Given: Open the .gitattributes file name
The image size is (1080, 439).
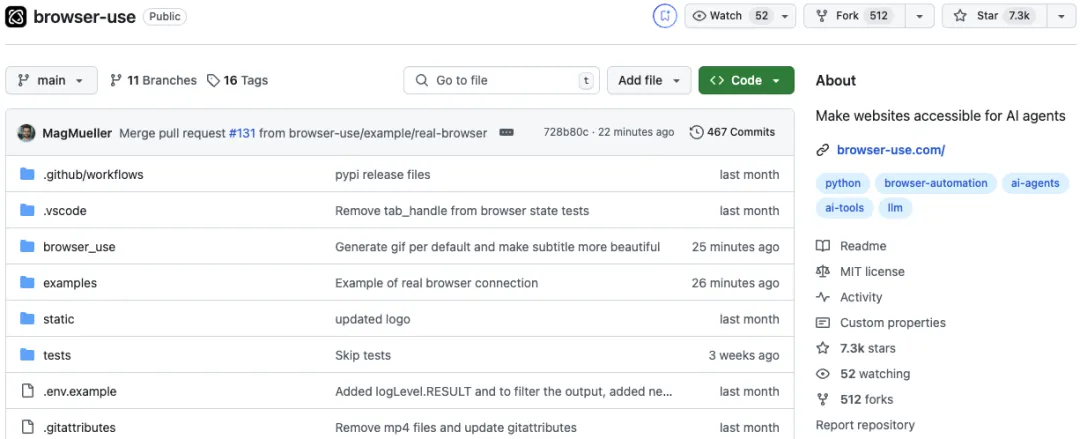Looking at the screenshot, I should [79, 427].
